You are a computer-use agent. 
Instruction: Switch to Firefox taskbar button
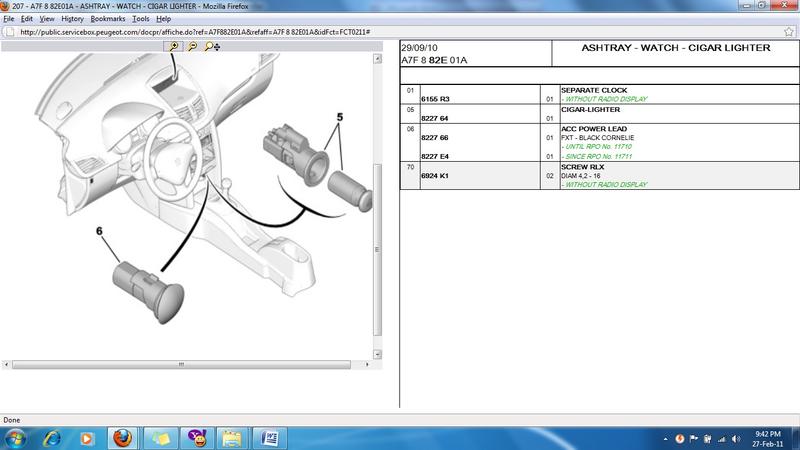122,438
